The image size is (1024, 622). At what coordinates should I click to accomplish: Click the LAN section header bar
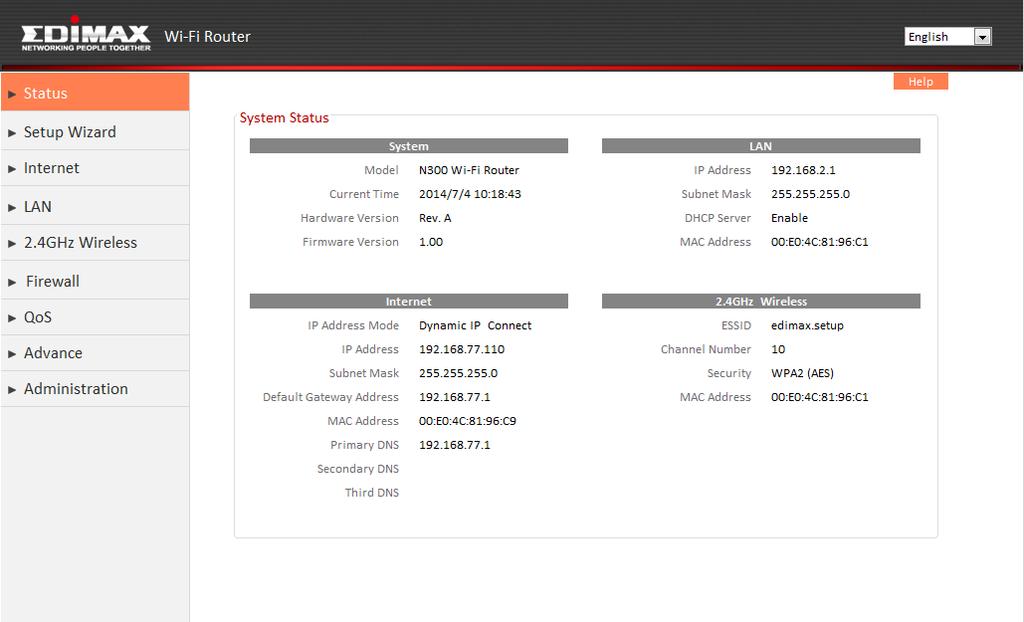(761, 146)
